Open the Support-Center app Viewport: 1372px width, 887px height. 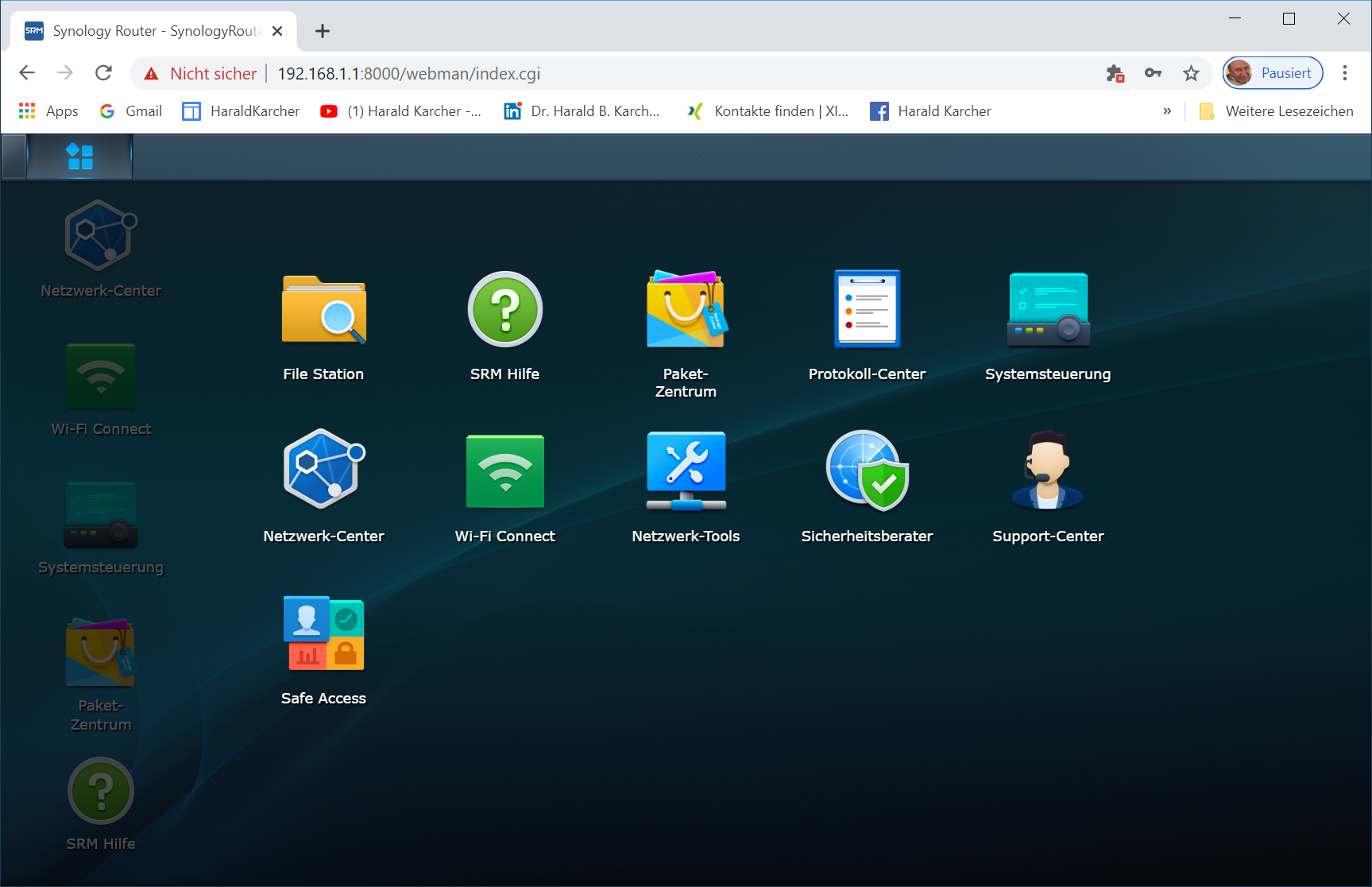point(1048,486)
